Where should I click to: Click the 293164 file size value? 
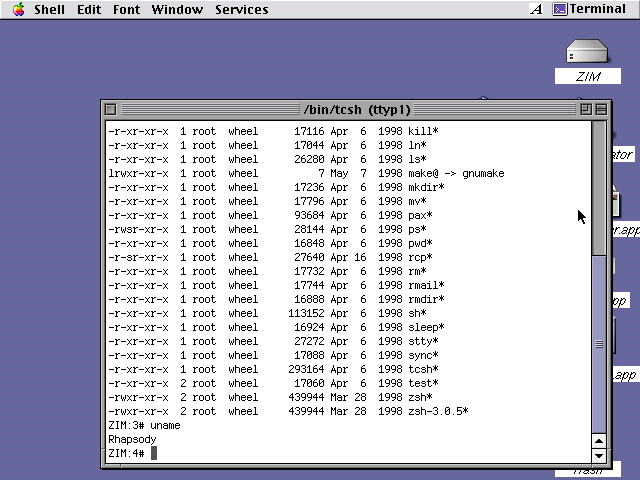[306, 369]
